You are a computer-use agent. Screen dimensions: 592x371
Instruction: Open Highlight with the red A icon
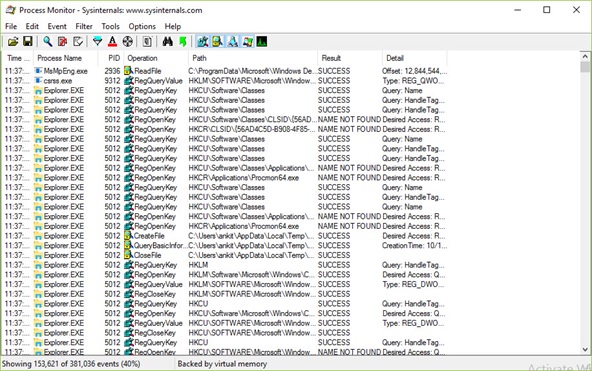(x=112, y=42)
